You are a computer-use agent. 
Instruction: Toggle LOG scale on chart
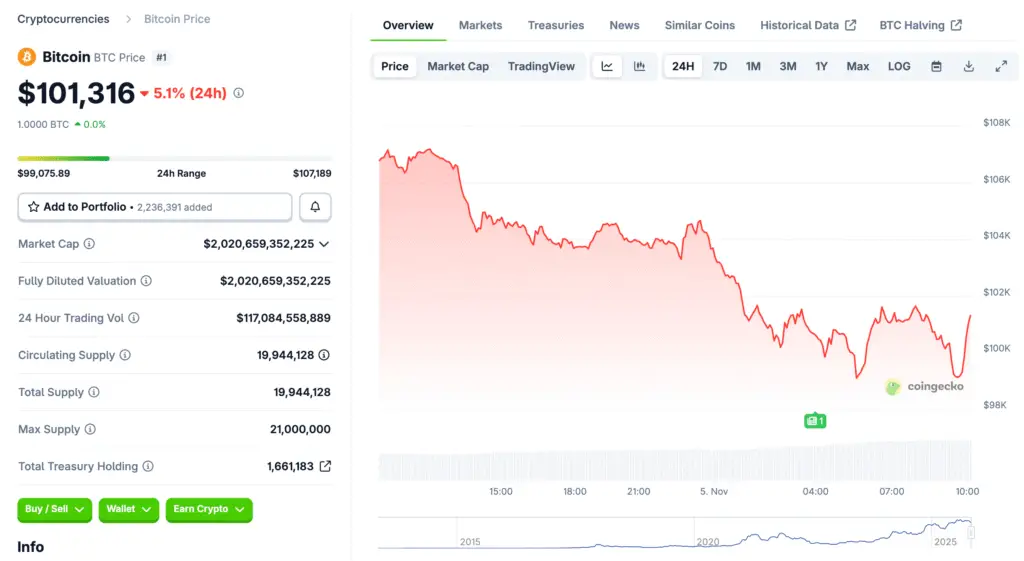(x=899, y=67)
